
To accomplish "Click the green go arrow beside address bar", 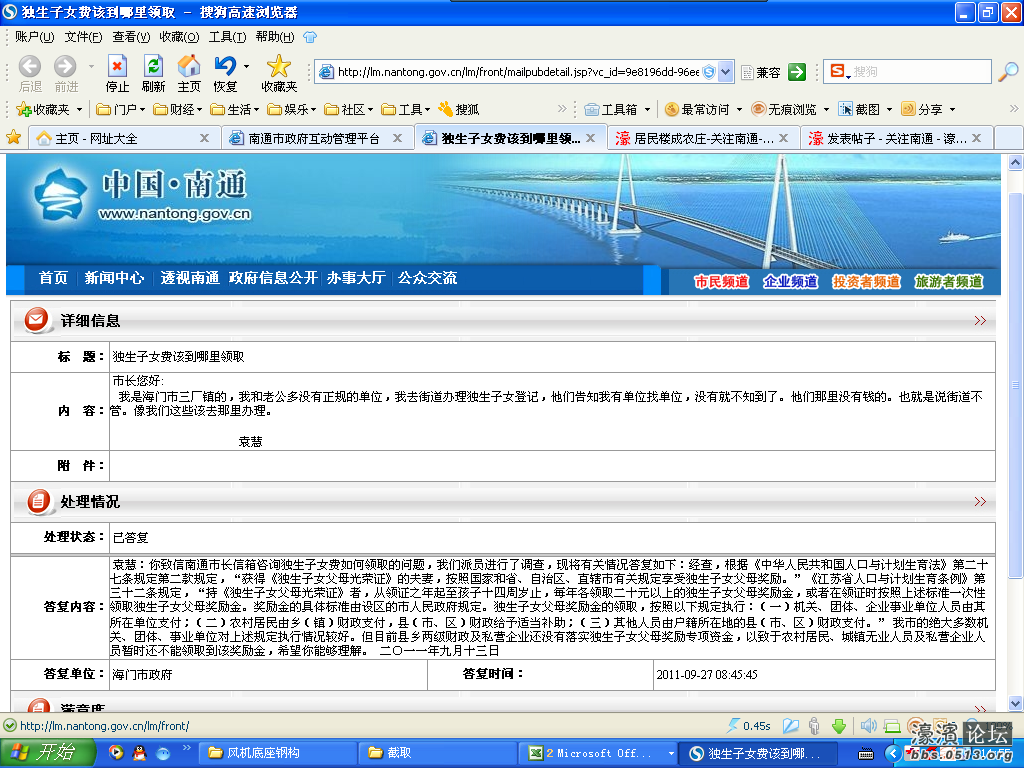I will click(x=797, y=72).
